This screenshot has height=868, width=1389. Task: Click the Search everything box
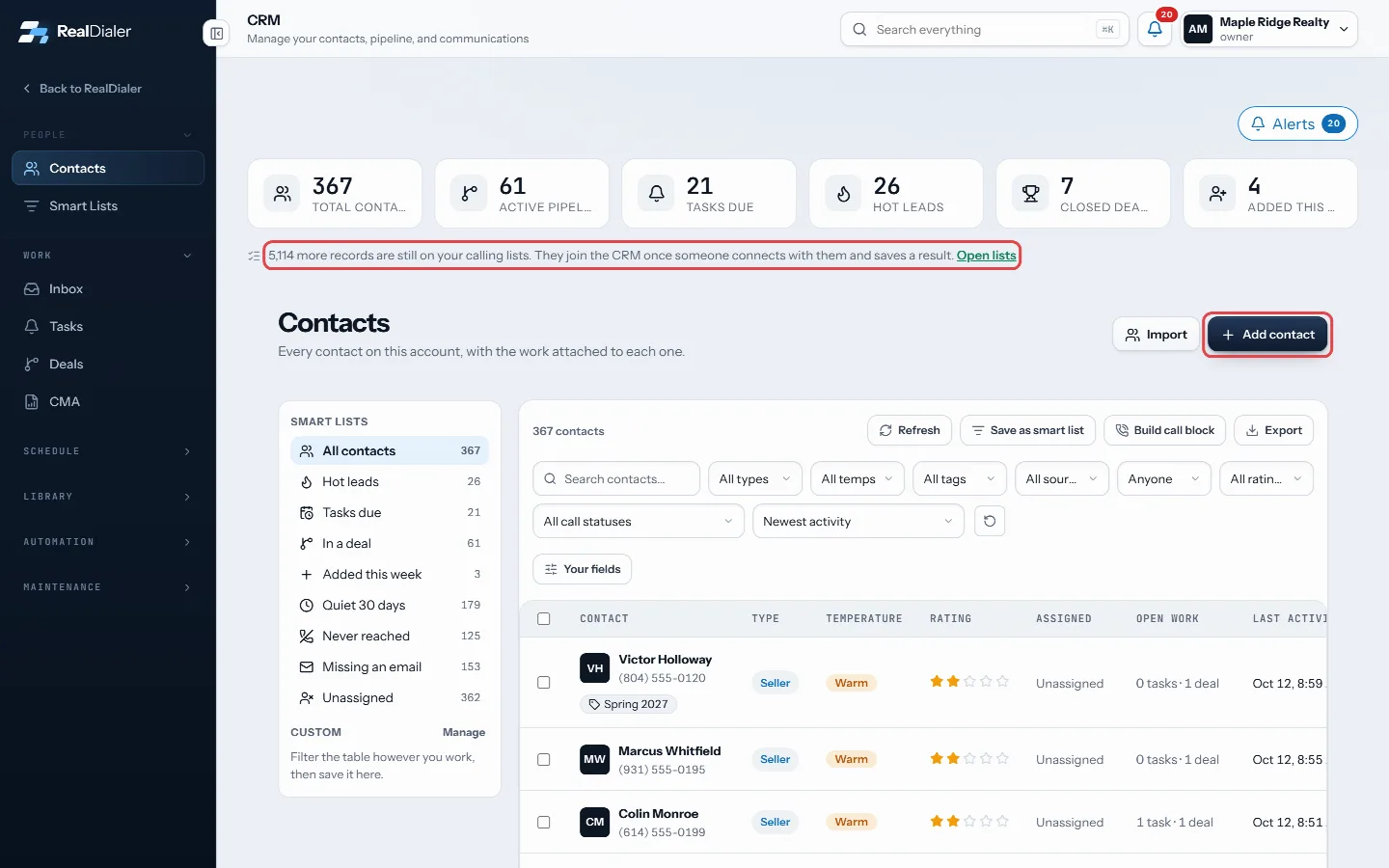[x=984, y=29]
